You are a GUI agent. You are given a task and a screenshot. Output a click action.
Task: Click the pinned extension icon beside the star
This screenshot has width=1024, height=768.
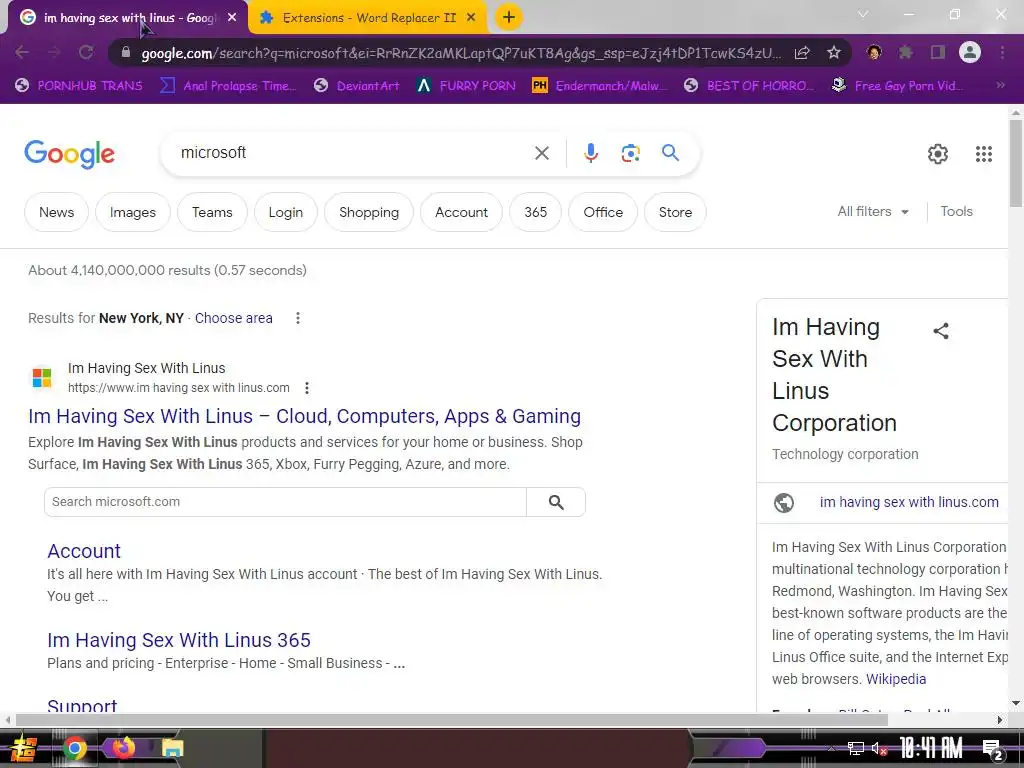(874, 52)
